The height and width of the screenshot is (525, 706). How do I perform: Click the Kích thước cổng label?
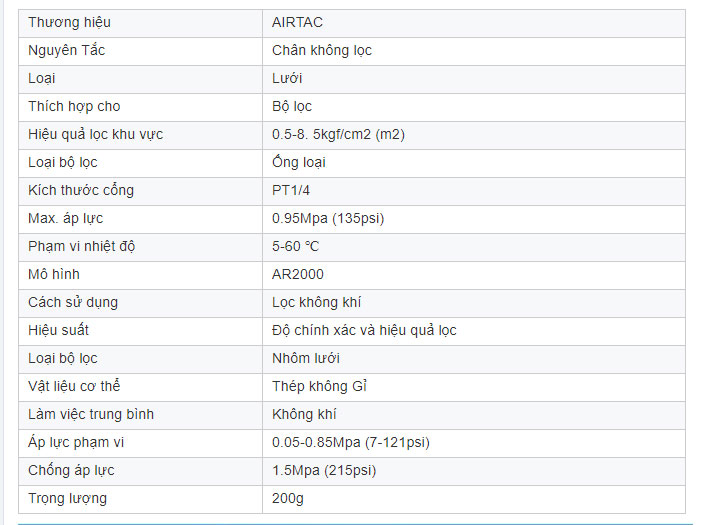coord(80,190)
